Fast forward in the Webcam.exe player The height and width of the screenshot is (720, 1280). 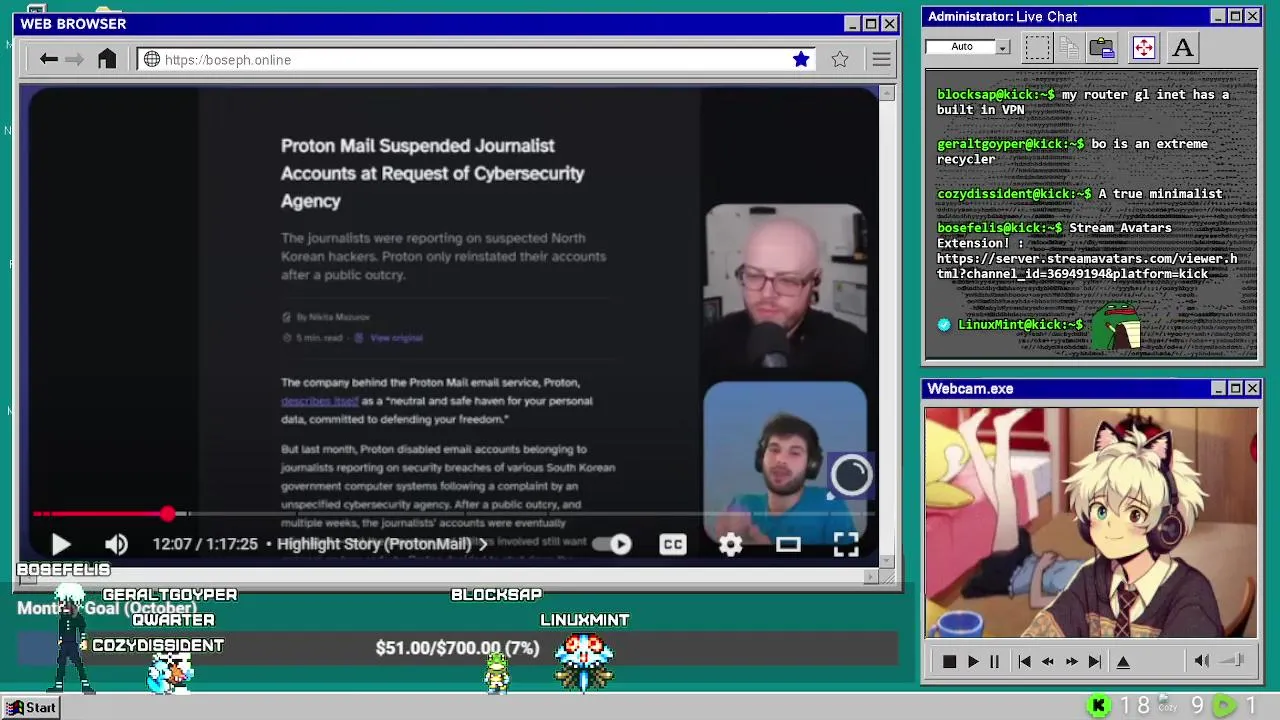(x=1072, y=661)
